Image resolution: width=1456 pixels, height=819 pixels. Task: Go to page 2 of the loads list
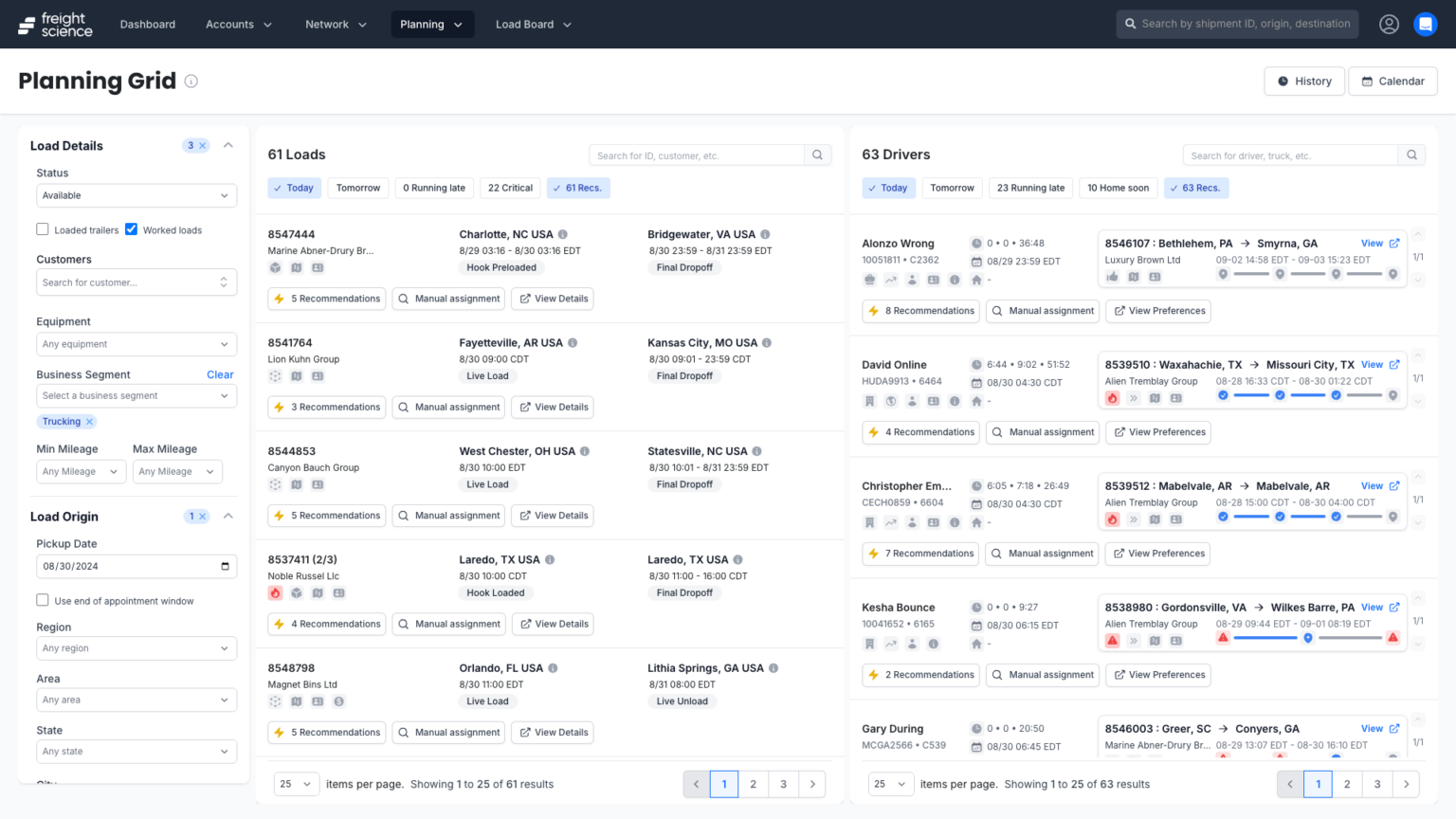click(x=754, y=784)
